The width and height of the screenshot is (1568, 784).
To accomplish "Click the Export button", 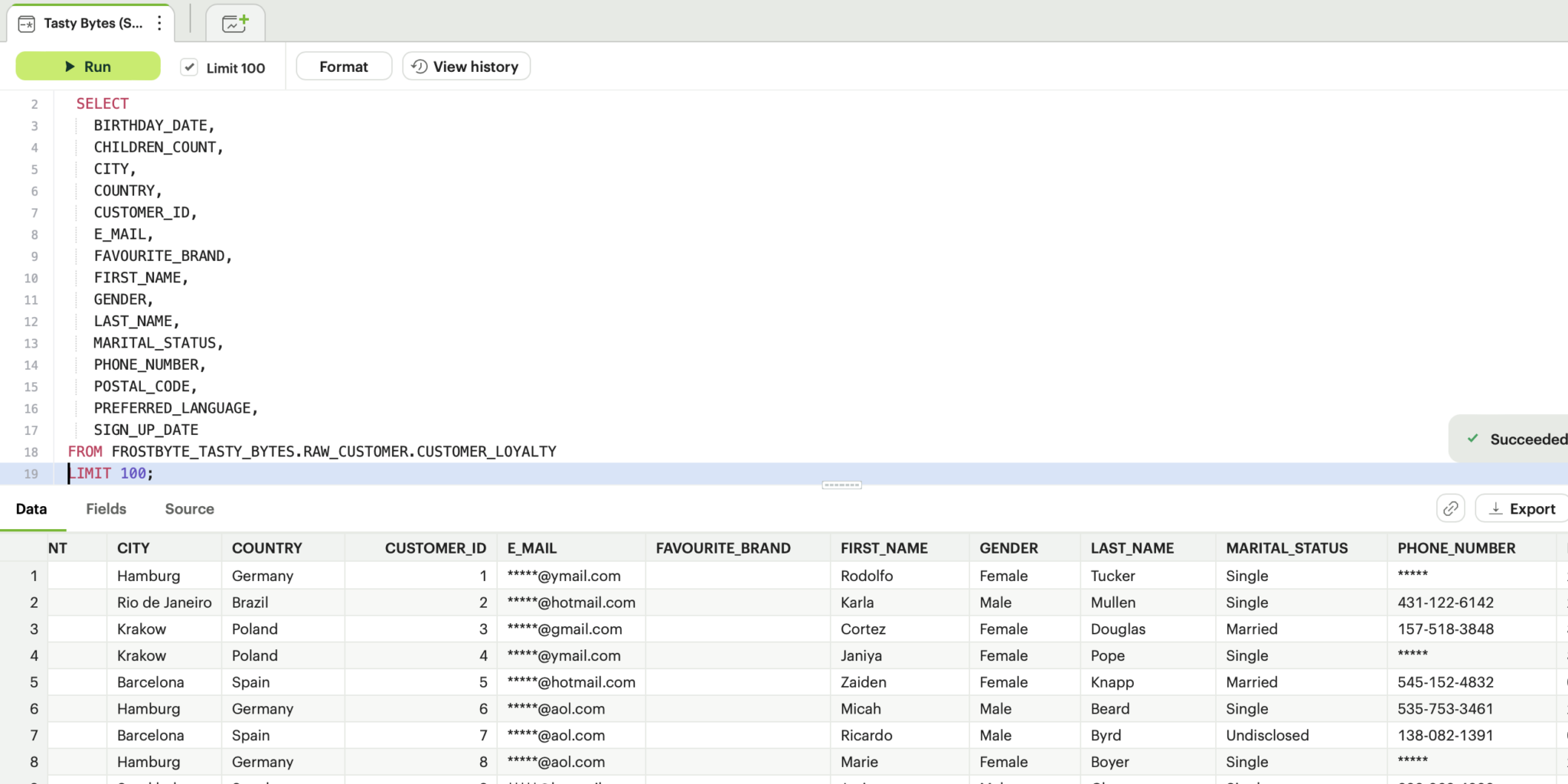I will tap(1521, 508).
